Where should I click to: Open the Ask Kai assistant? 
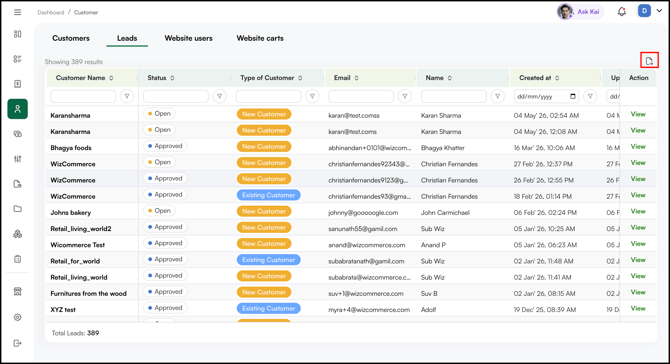tap(581, 12)
